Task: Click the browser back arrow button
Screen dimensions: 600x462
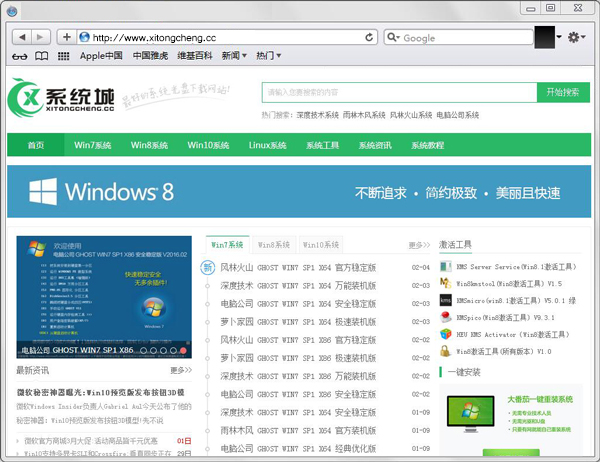Action: [22, 37]
